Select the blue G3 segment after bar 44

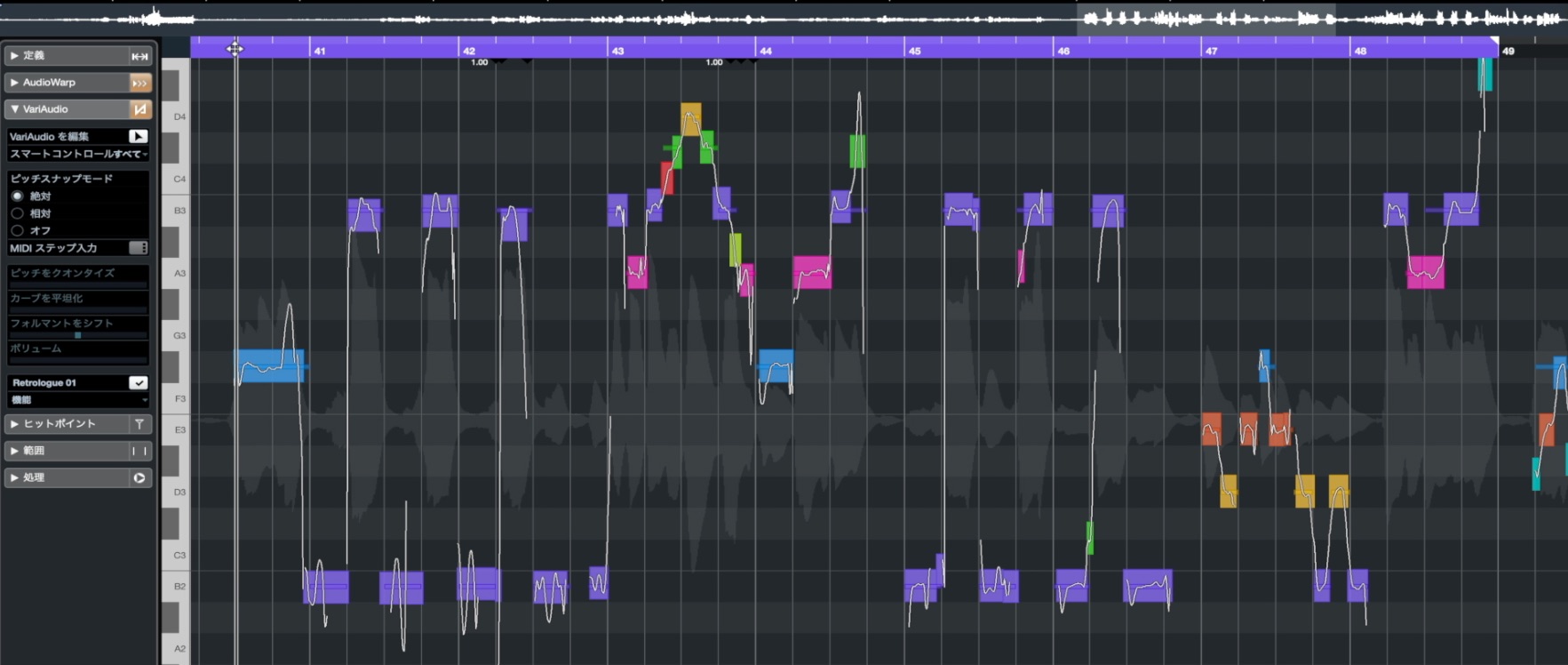(776, 365)
